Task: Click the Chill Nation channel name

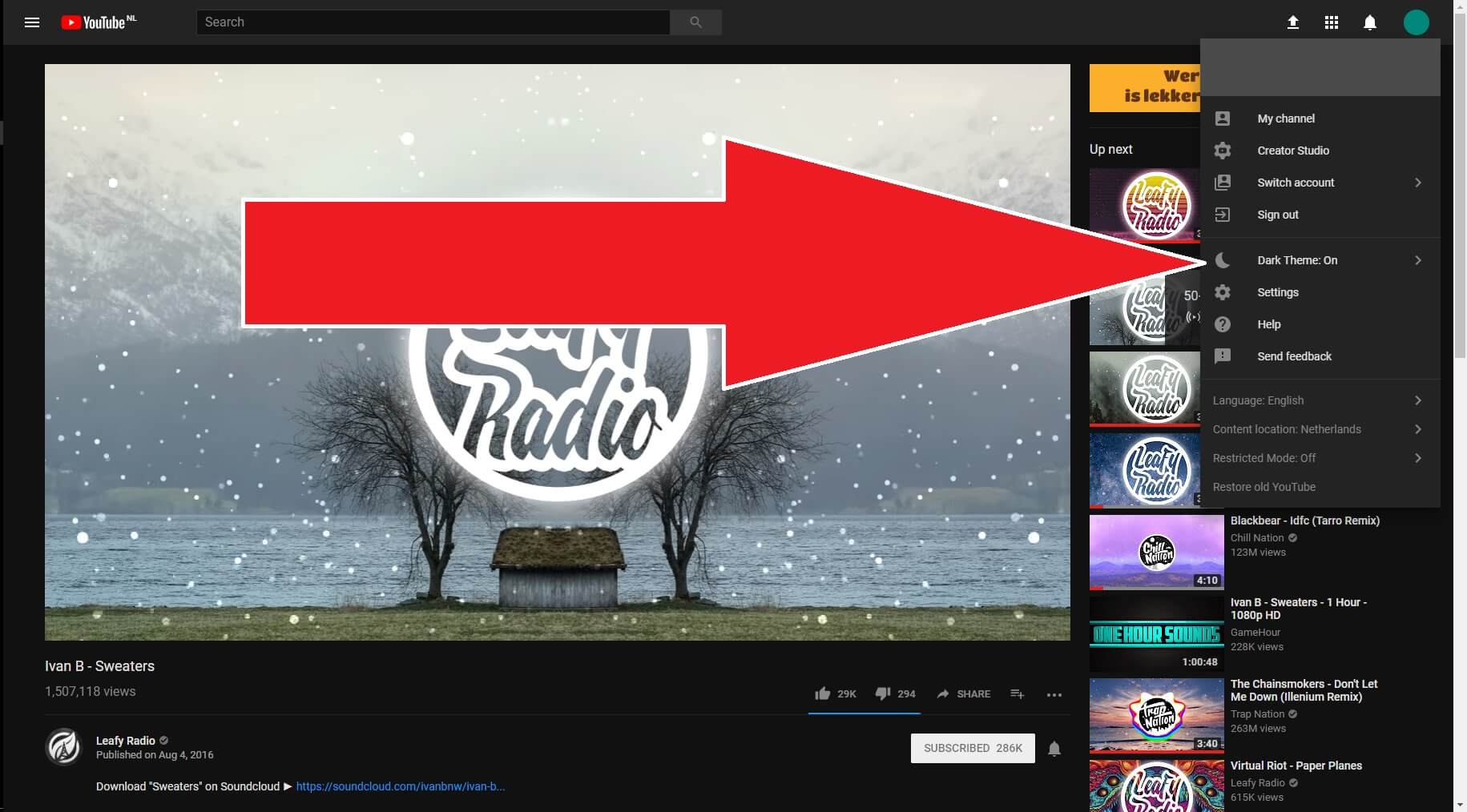Action: (1257, 538)
